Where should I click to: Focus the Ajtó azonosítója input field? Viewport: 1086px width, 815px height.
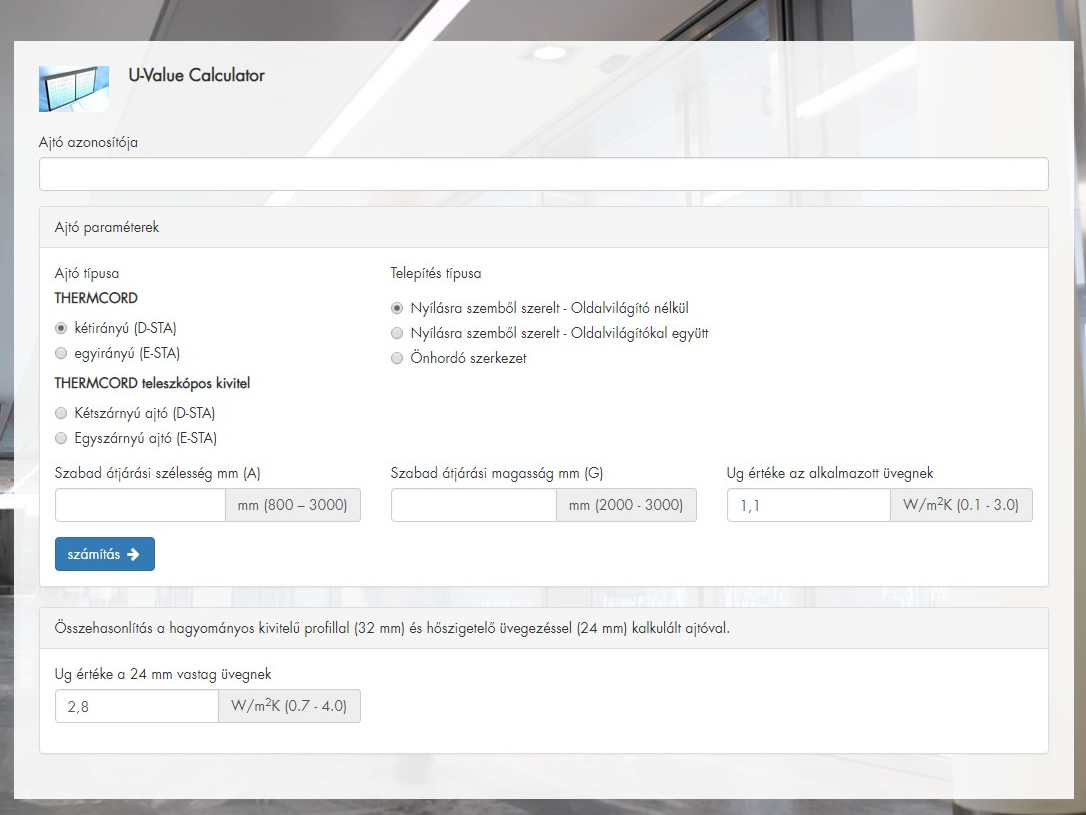coord(544,174)
